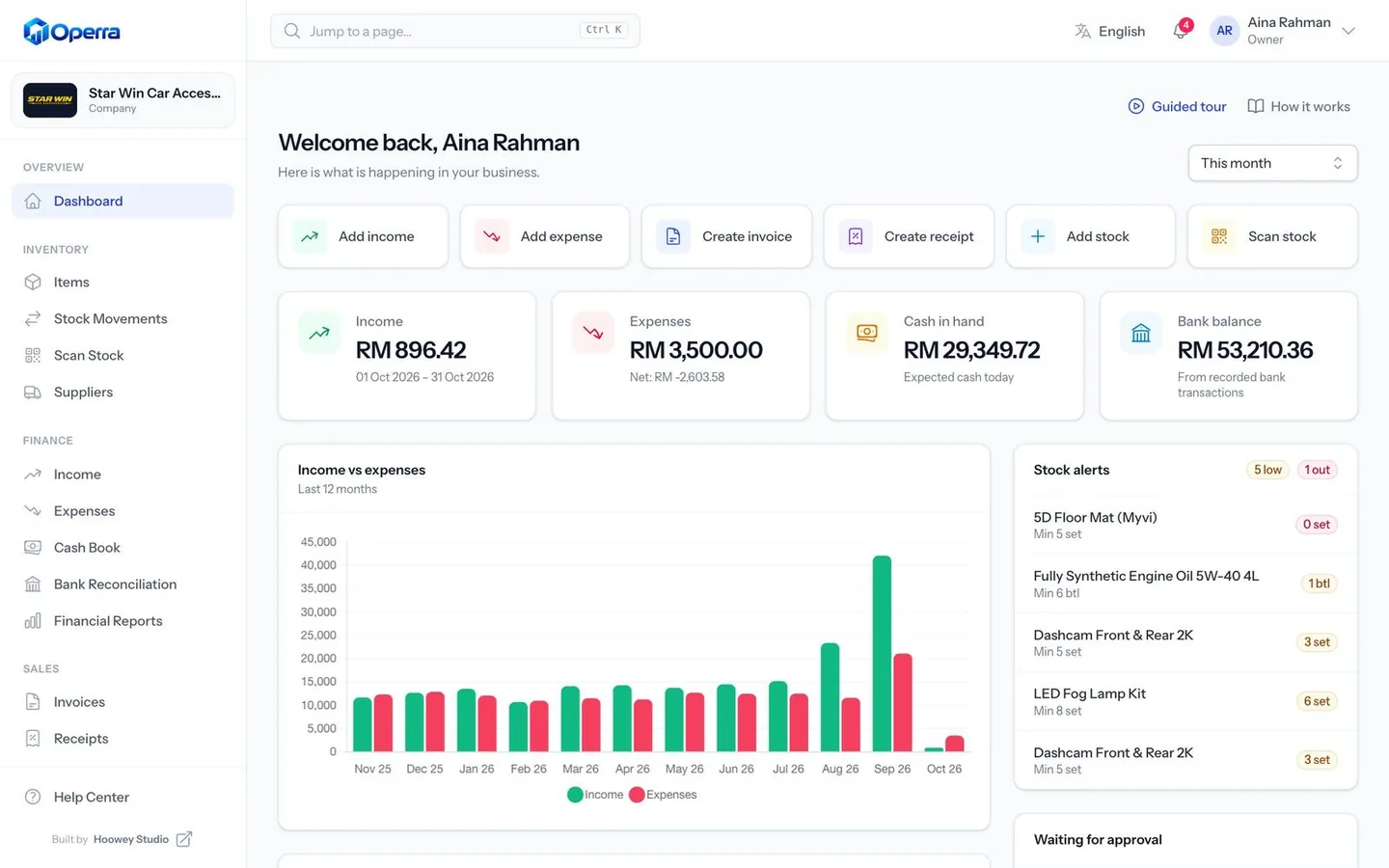
Task: Navigate to Stock Movements
Action: 123,319
